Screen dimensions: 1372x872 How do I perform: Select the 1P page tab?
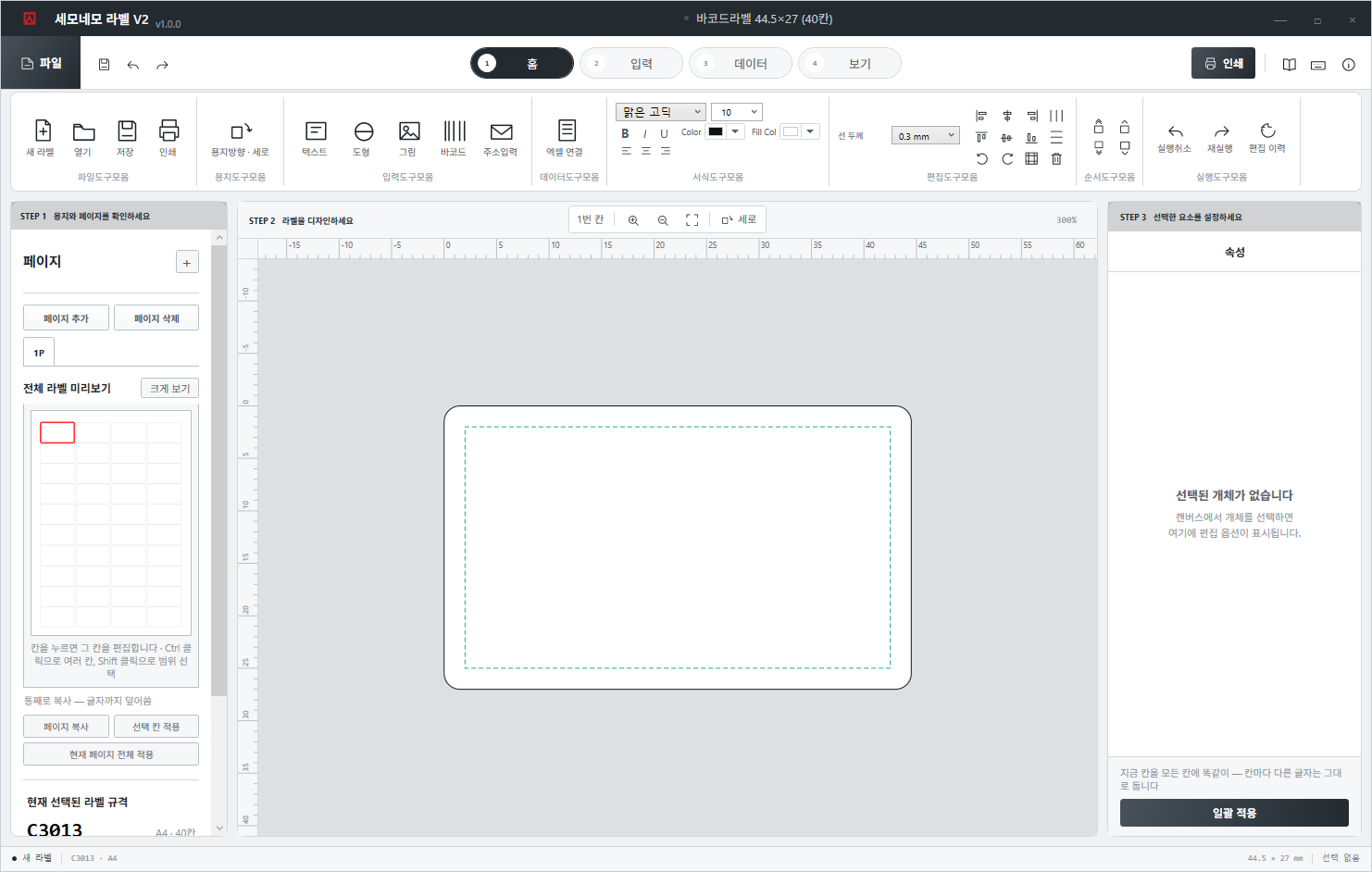pyautogui.click(x=39, y=353)
